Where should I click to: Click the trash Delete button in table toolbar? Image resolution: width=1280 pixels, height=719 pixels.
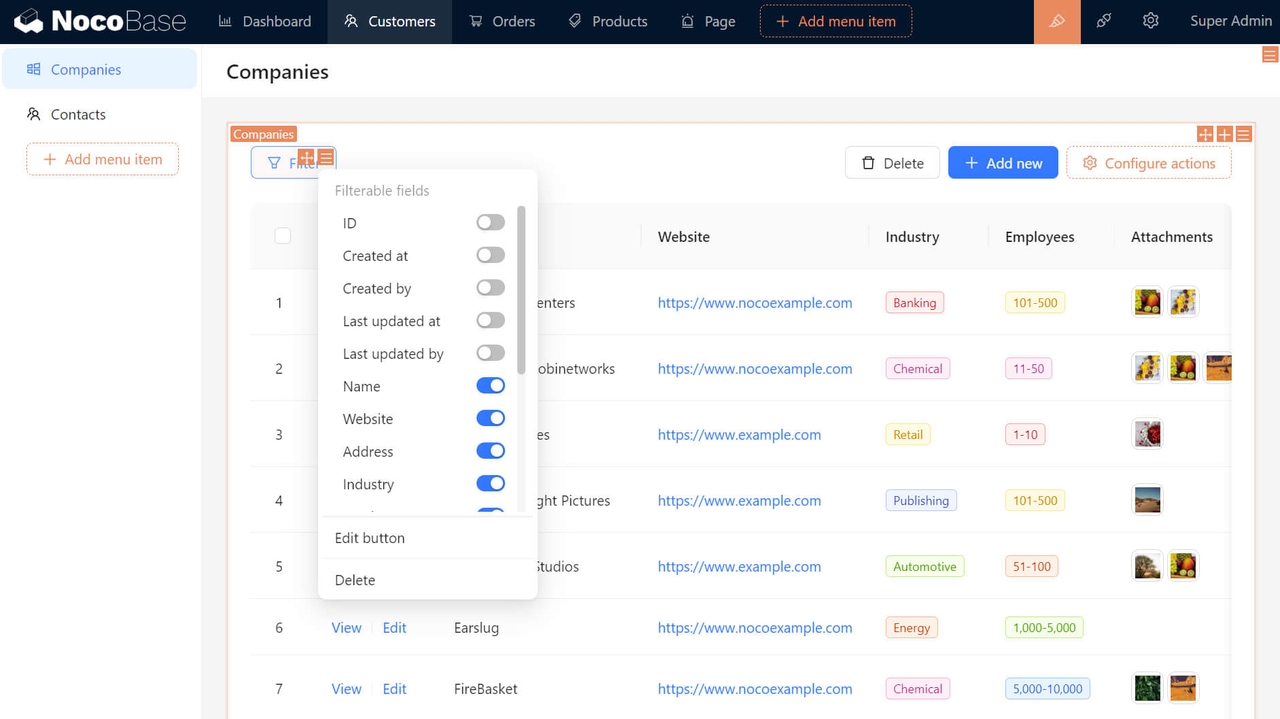892,163
